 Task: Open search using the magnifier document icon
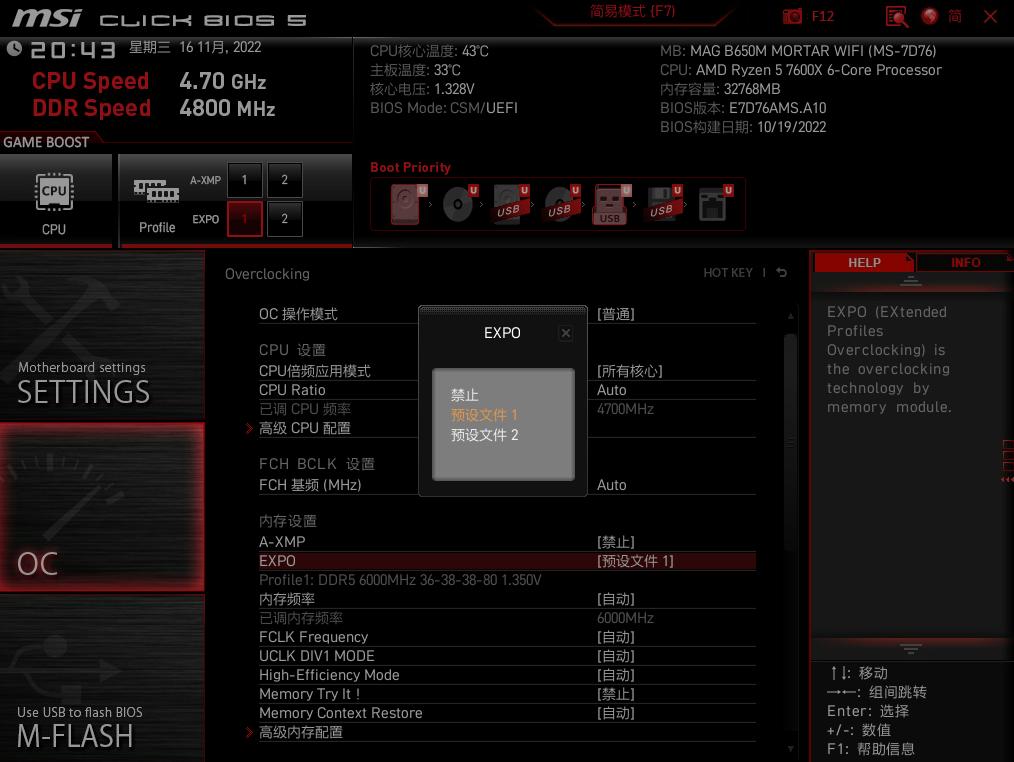pyautogui.click(x=896, y=17)
